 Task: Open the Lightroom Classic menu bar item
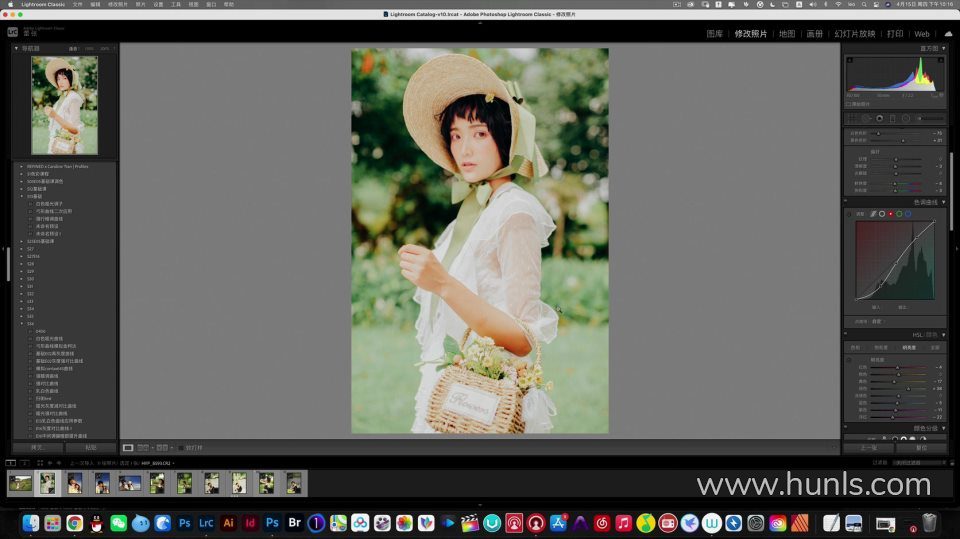click(43, 4)
